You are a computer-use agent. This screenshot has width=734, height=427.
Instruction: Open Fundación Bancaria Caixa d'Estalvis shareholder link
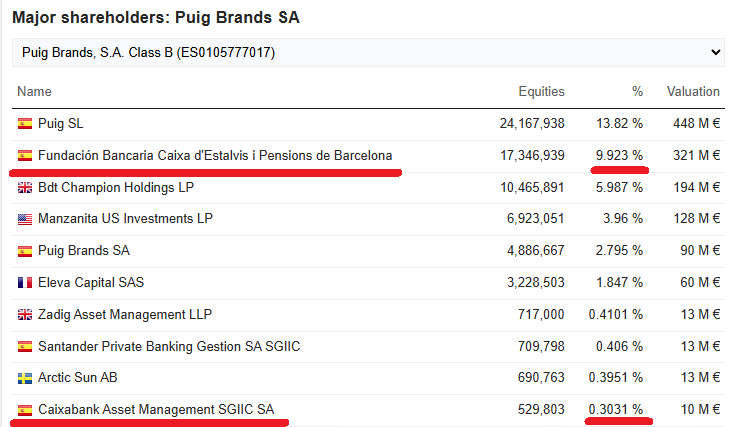(215, 155)
